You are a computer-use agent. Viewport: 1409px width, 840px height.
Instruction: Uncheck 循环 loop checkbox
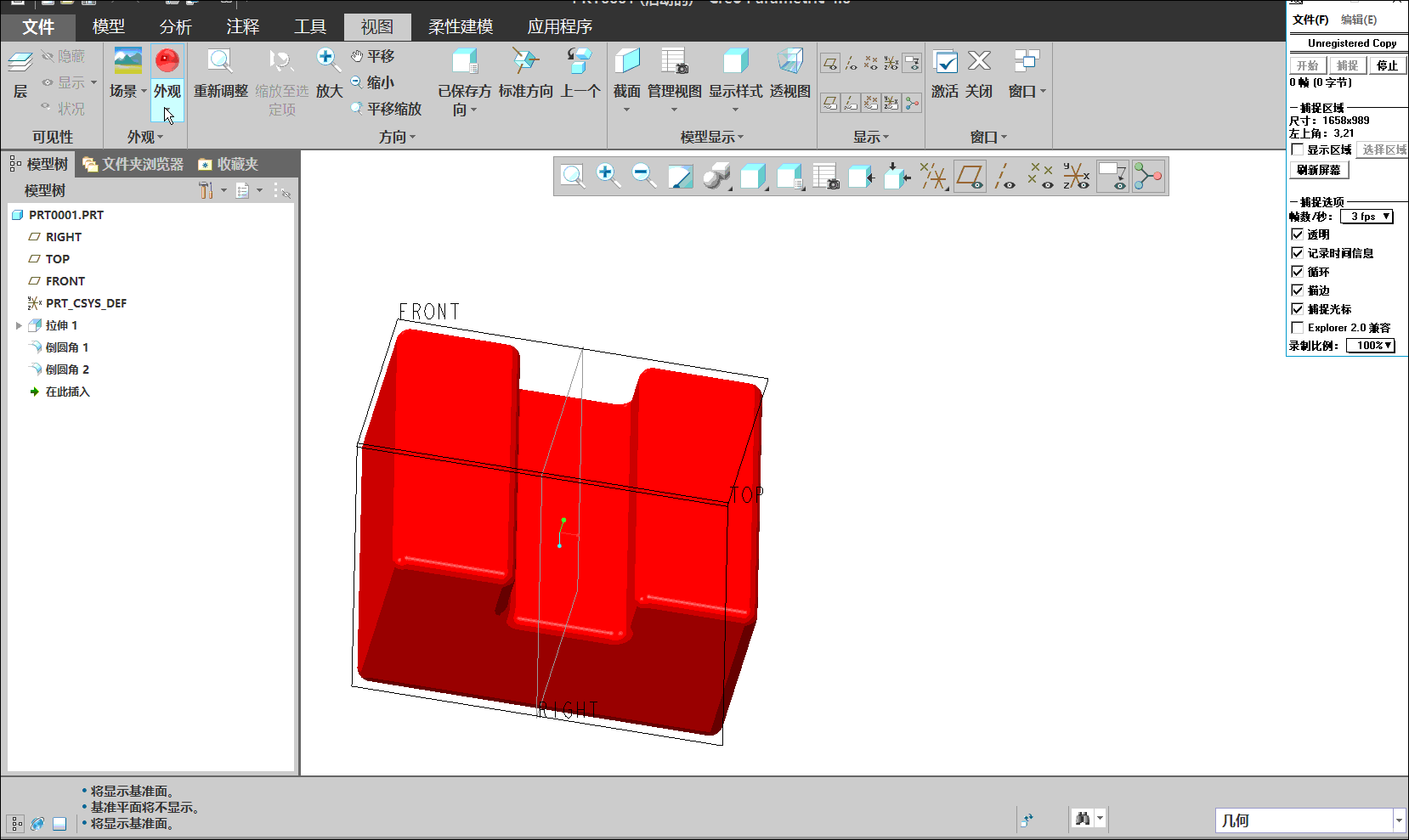tap(1298, 272)
